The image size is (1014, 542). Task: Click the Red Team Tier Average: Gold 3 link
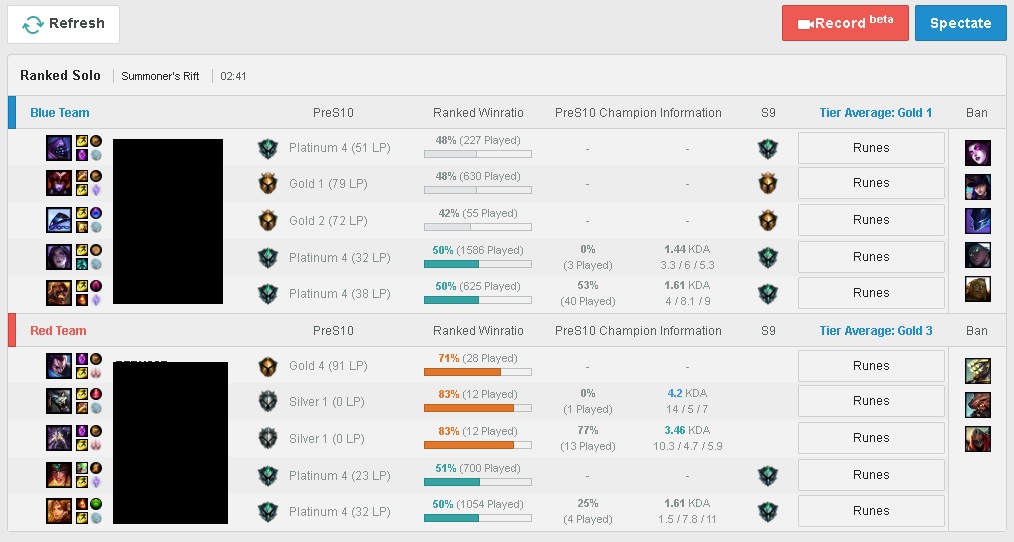click(876, 331)
